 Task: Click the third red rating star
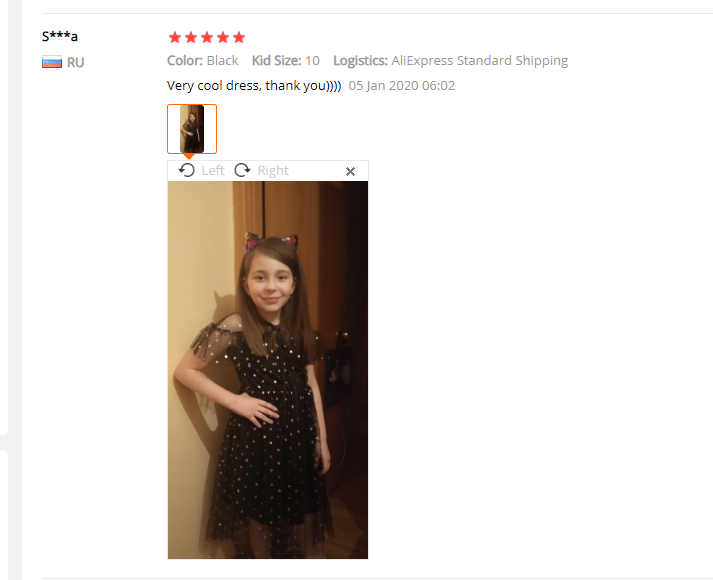click(x=207, y=37)
